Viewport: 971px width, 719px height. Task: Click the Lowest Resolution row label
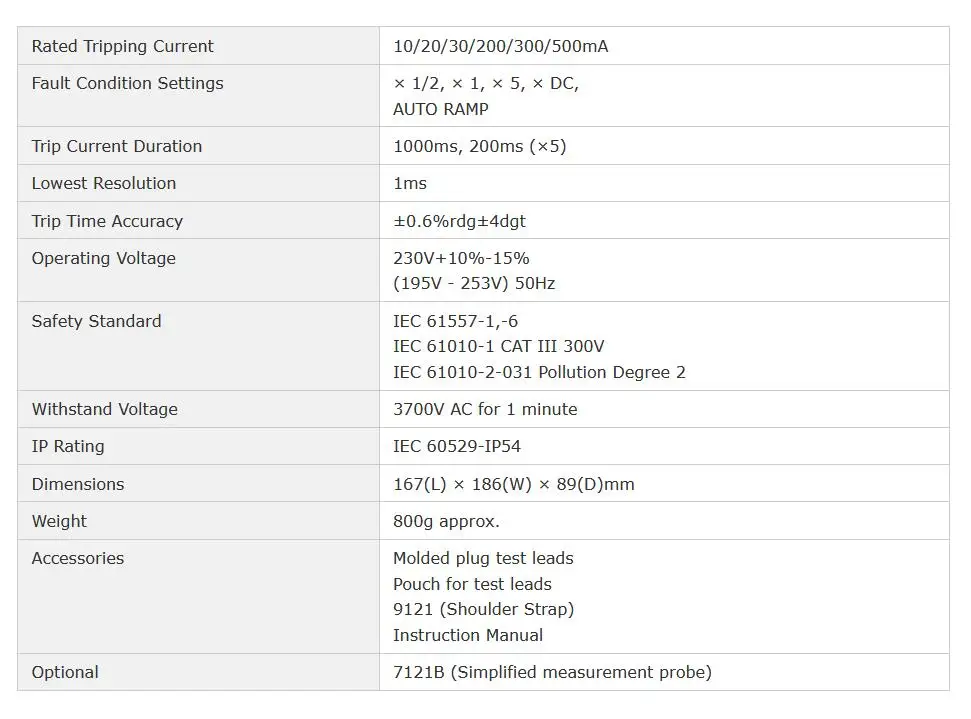(x=104, y=183)
